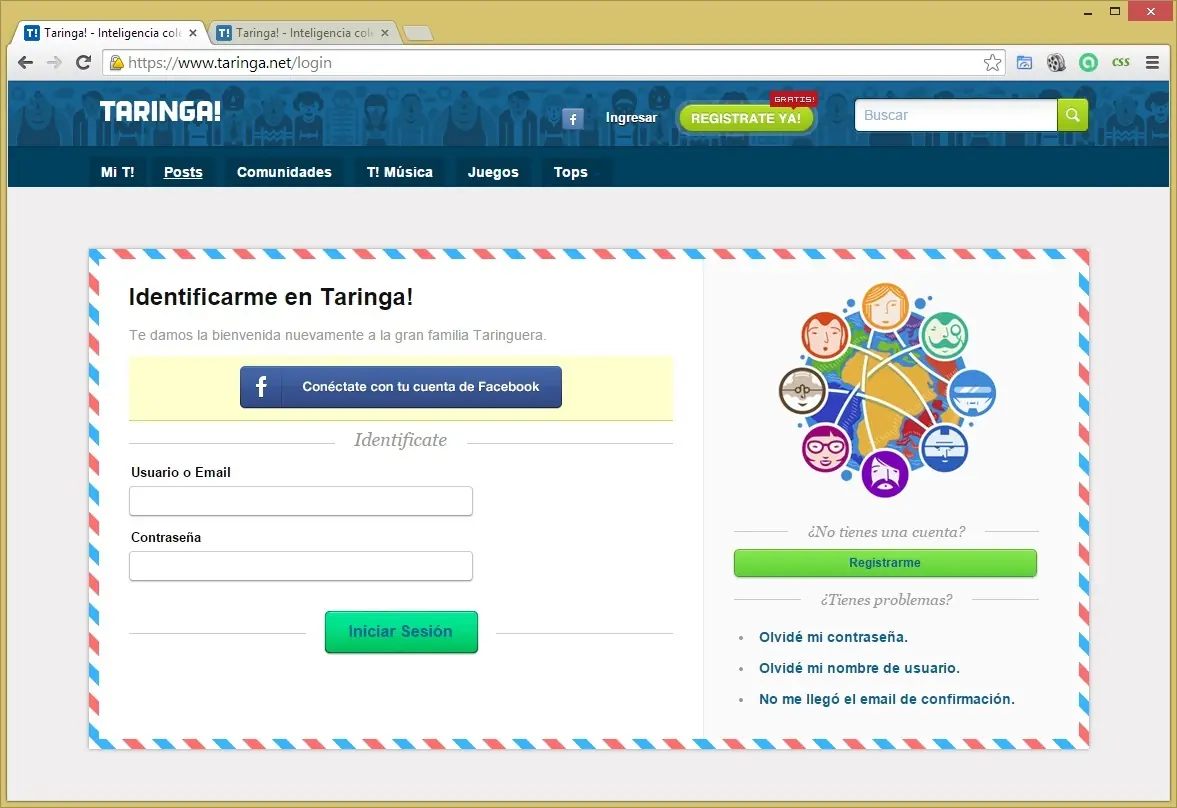This screenshot has height=808, width=1177.
Task: Click the Buscar search field
Action: coord(956,115)
